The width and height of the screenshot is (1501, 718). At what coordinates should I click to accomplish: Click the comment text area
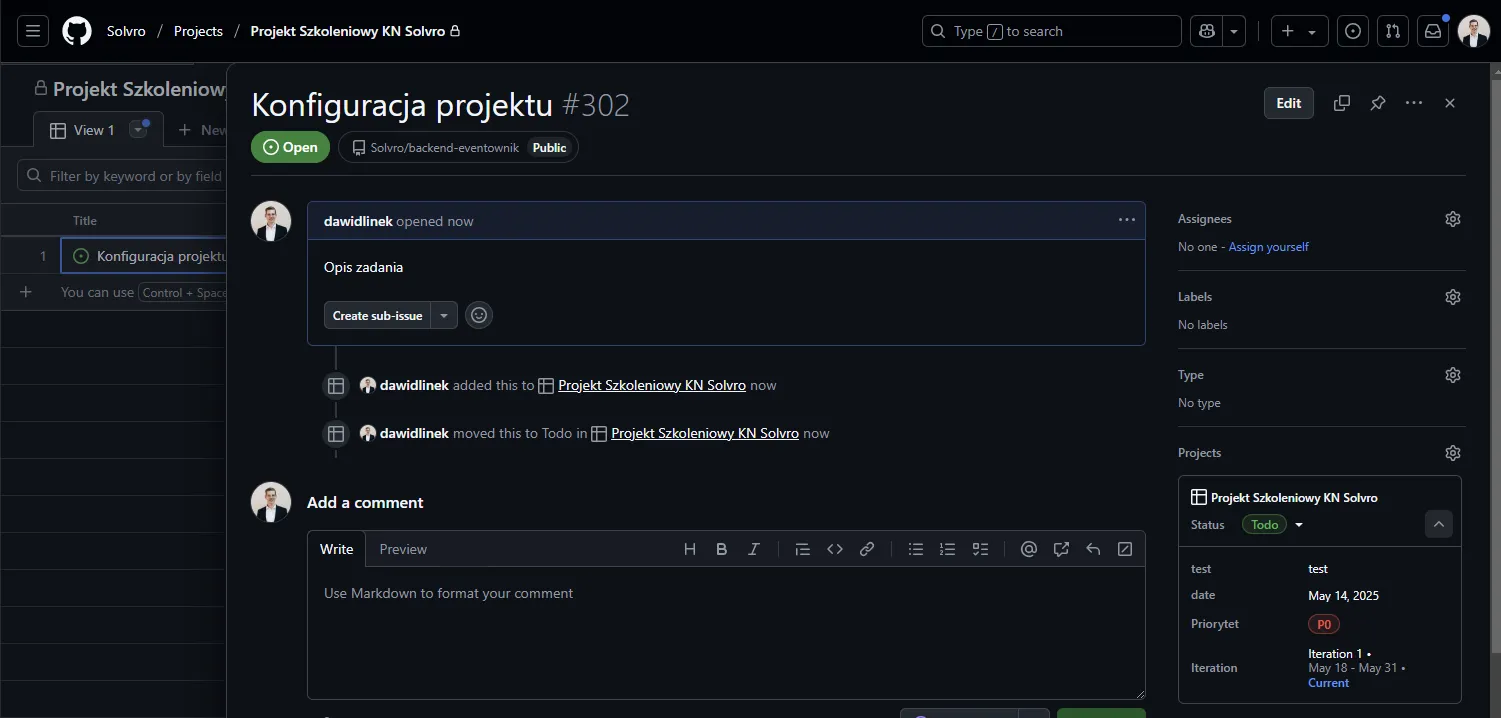click(725, 630)
